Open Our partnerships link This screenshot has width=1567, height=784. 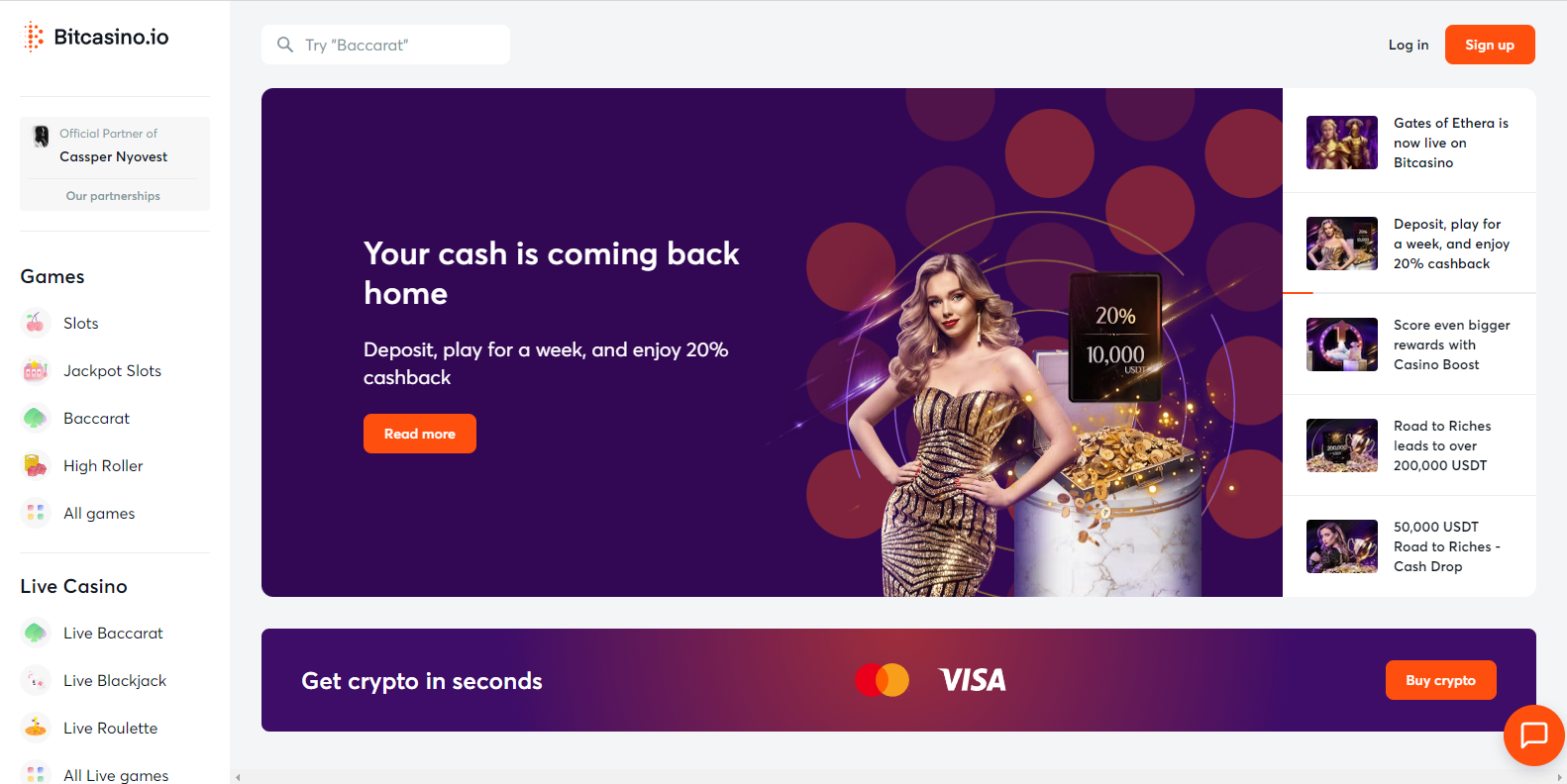(113, 196)
